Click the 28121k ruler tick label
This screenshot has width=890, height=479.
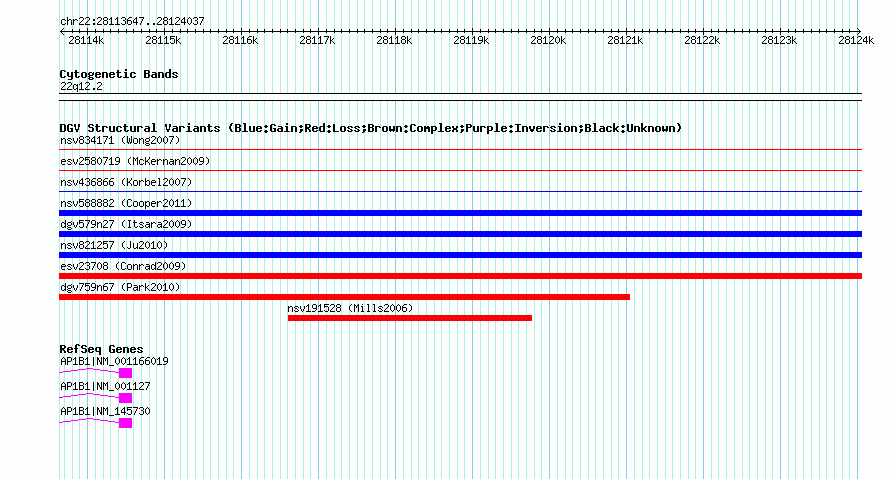[625, 40]
